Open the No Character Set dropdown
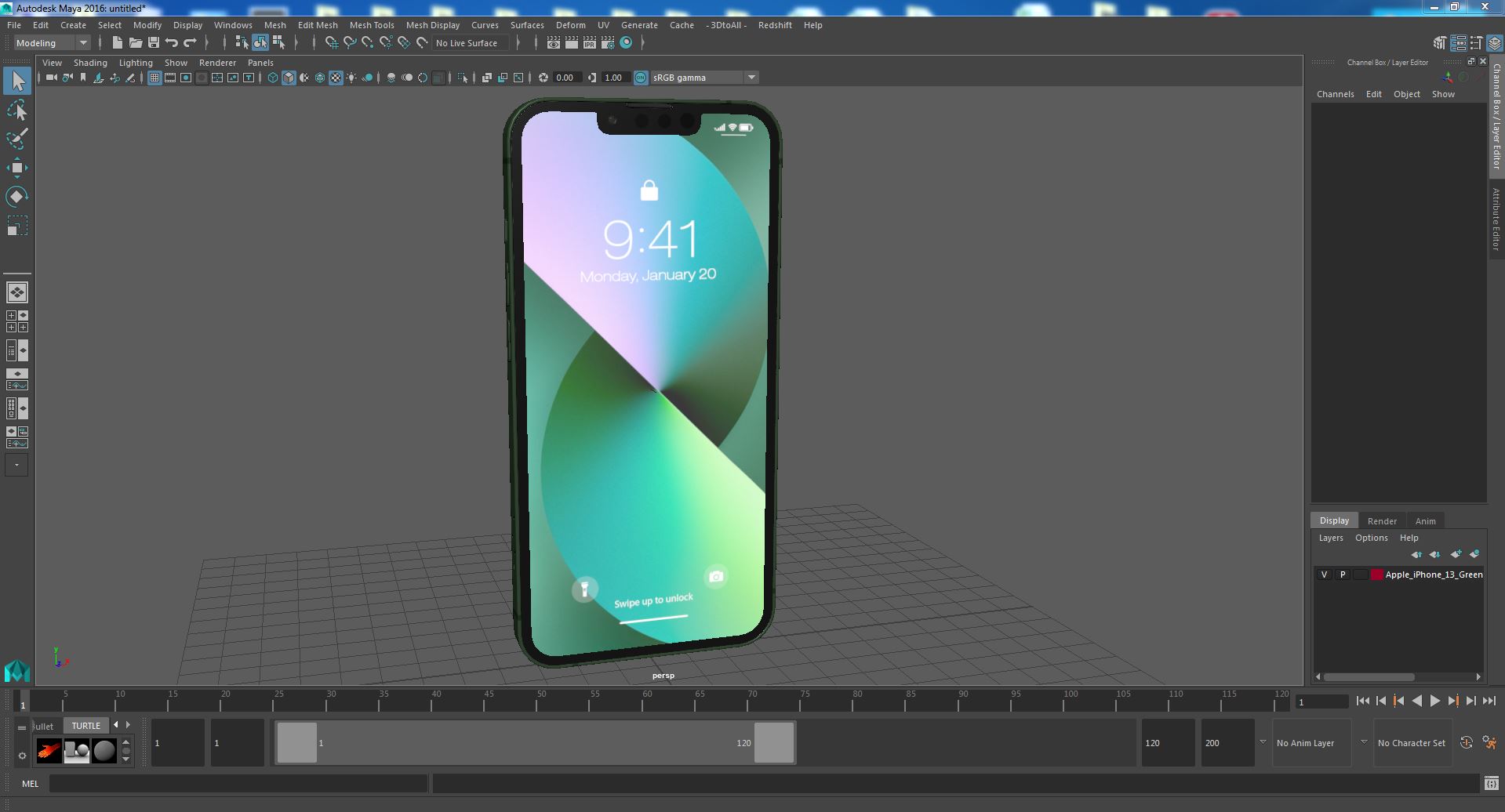Image resolution: width=1505 pixels, height=812 pixels. (x=1412, y=743)
